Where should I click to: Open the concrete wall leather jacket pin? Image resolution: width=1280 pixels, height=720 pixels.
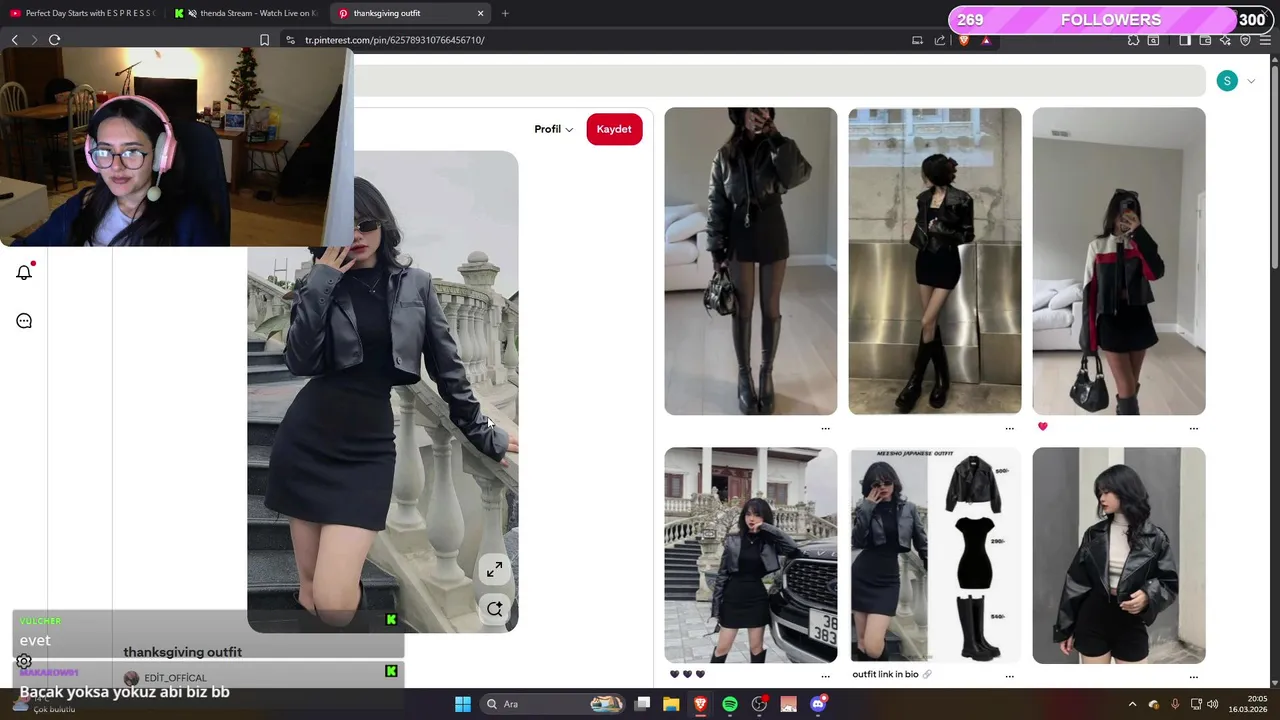click(x=935, y=261)
